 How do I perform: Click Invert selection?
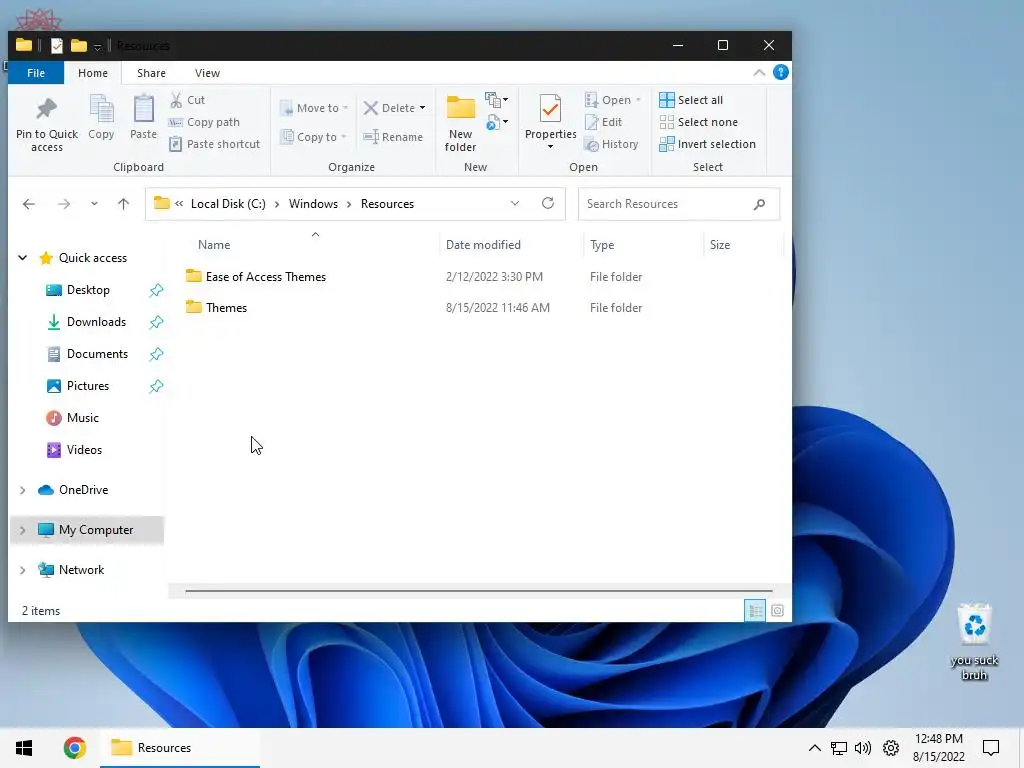click(x=707, y=144)
